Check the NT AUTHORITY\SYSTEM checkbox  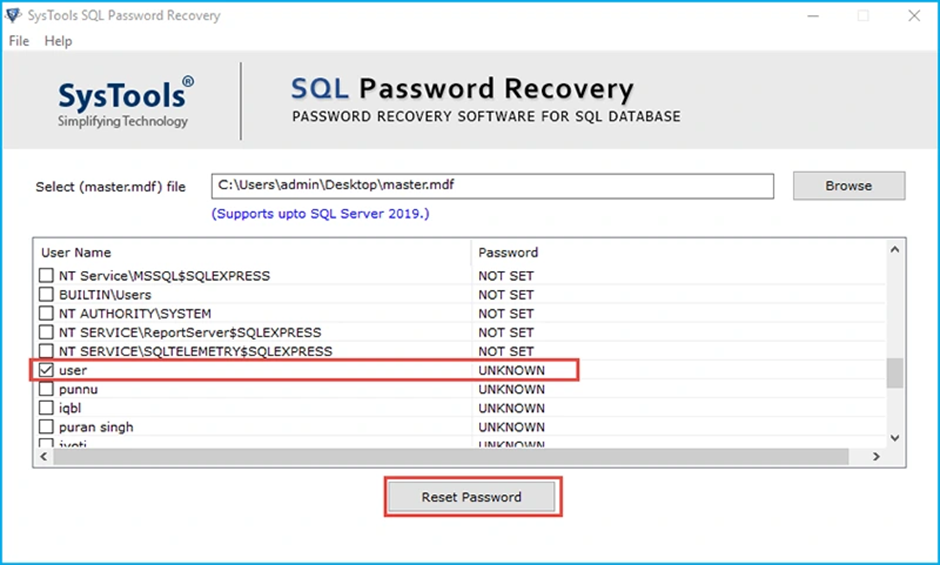pyautogui.click(x=46, y=314)
